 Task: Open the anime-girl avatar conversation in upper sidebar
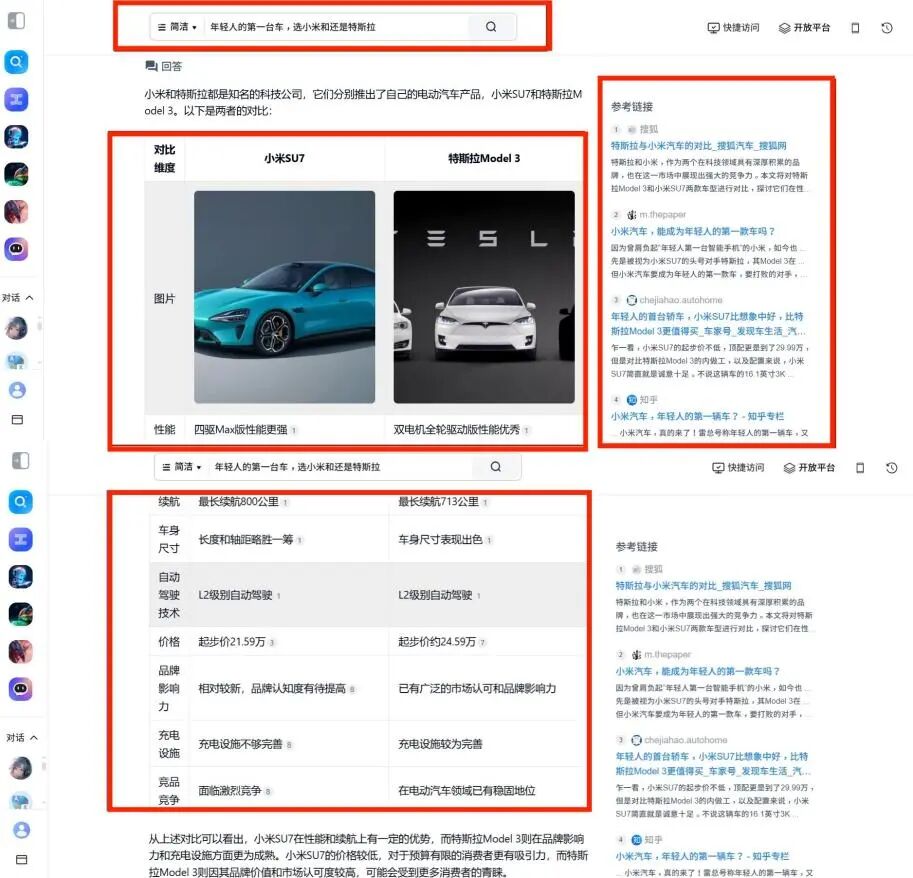click(x=16, y=328)
